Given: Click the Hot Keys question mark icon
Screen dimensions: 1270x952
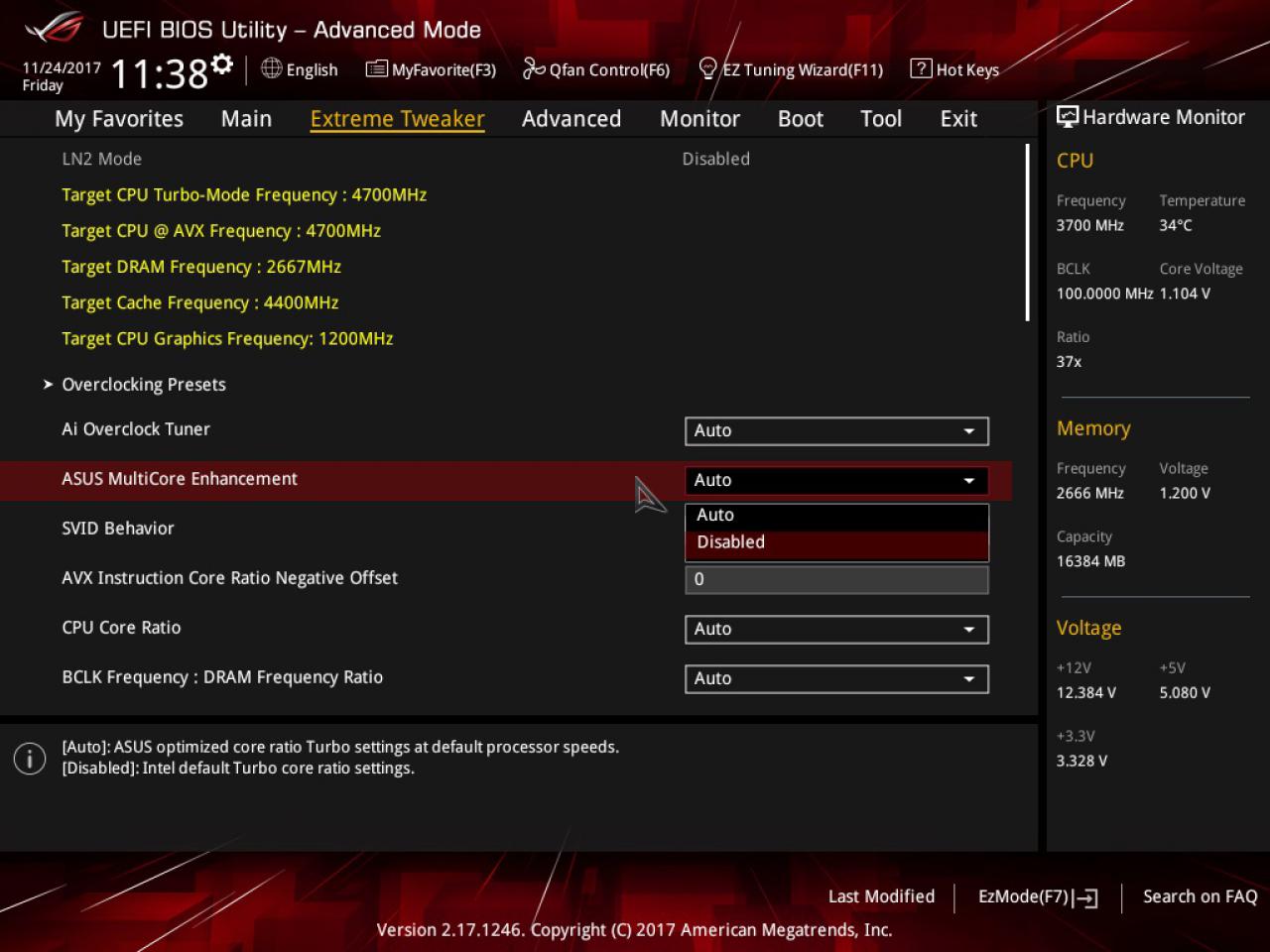Looking at the screenshot, I should (x=921, y=68).
